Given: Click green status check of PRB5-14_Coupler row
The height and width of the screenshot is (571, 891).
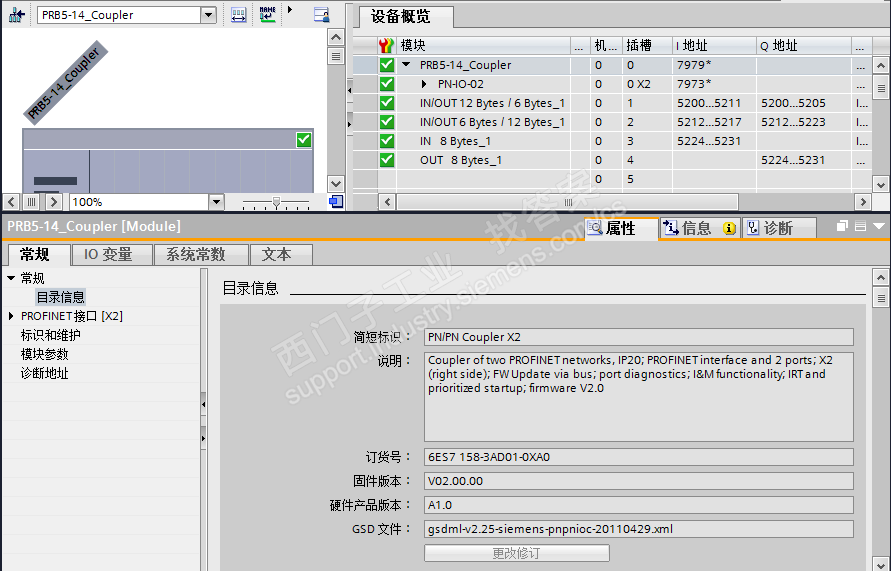Looking at the screenshot, I should (387, 65).
